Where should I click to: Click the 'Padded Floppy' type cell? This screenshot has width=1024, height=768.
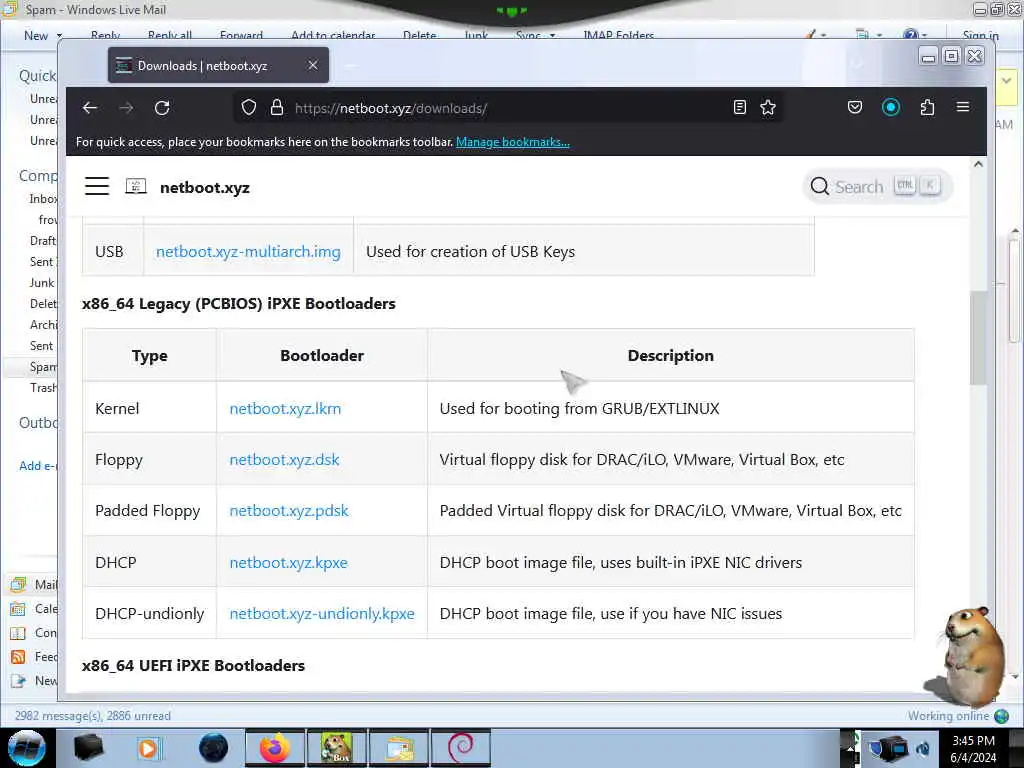pyautogui.click(x=148, y=511)
